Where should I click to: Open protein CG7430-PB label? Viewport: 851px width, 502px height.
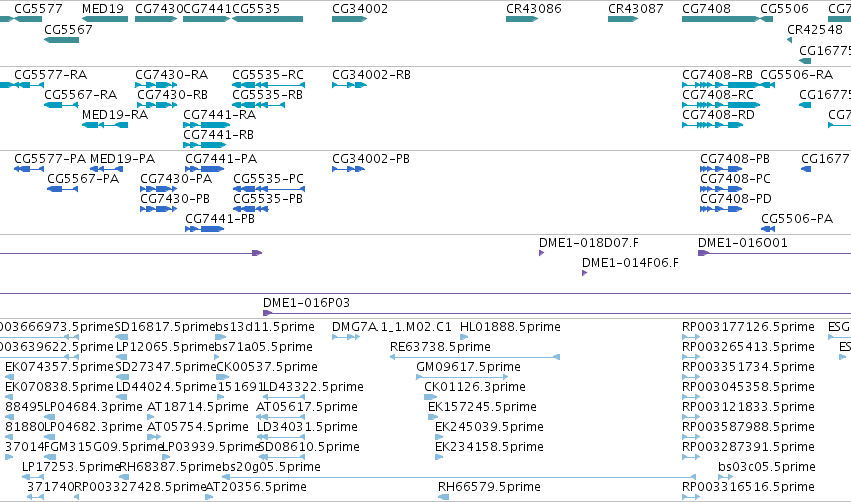175,199
